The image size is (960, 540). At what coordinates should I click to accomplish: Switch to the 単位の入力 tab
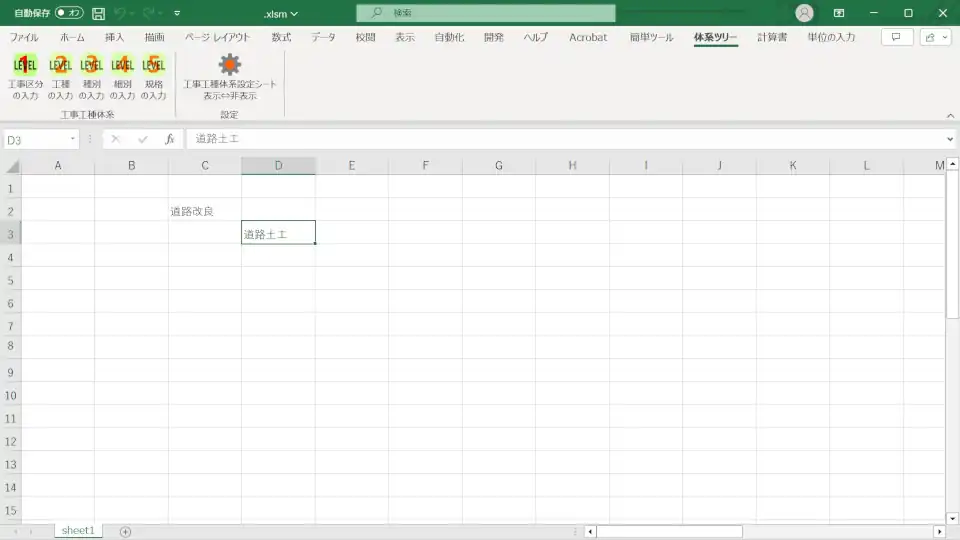point(831,37)
